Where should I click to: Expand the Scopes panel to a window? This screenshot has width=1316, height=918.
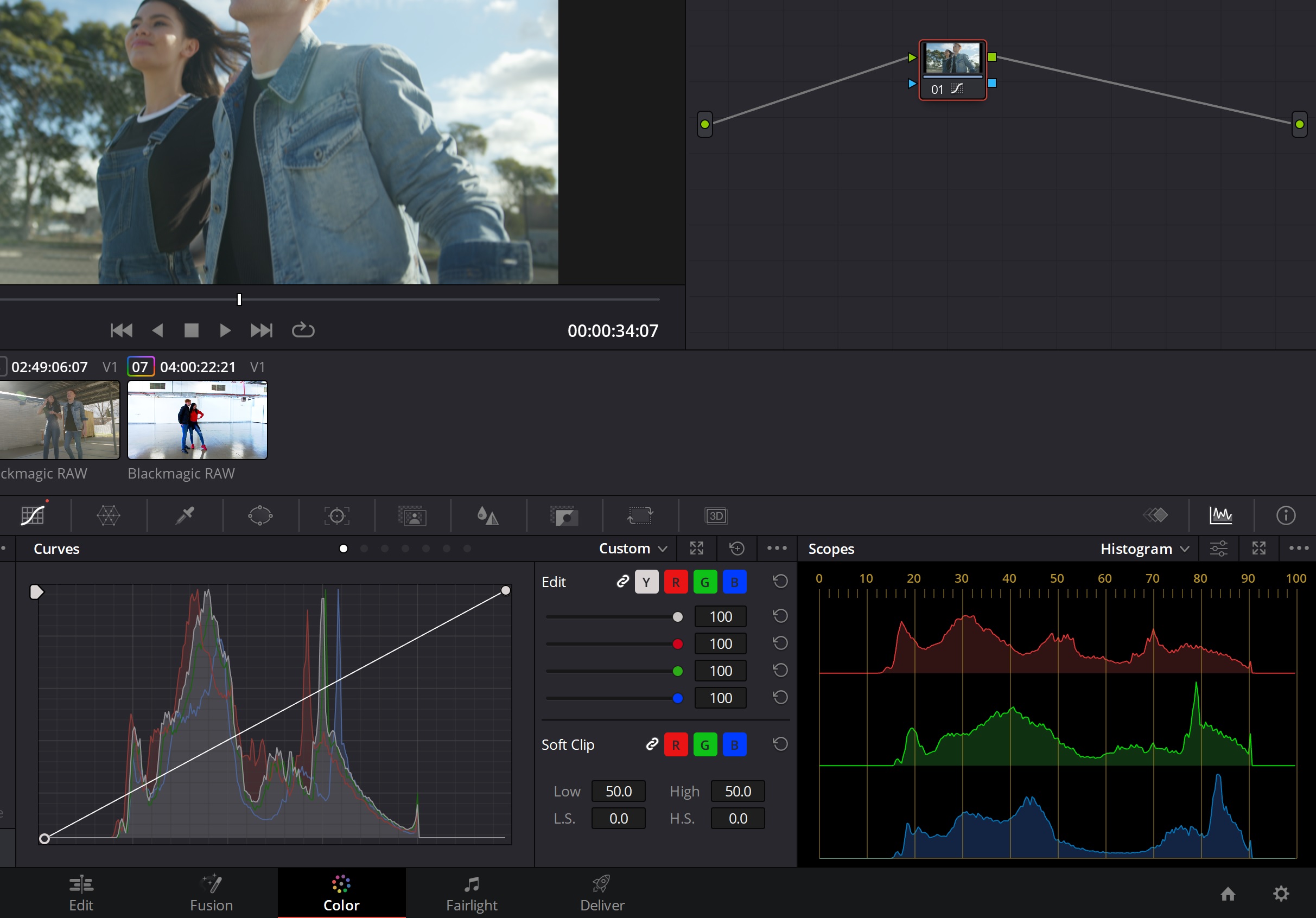[1258, 549]
